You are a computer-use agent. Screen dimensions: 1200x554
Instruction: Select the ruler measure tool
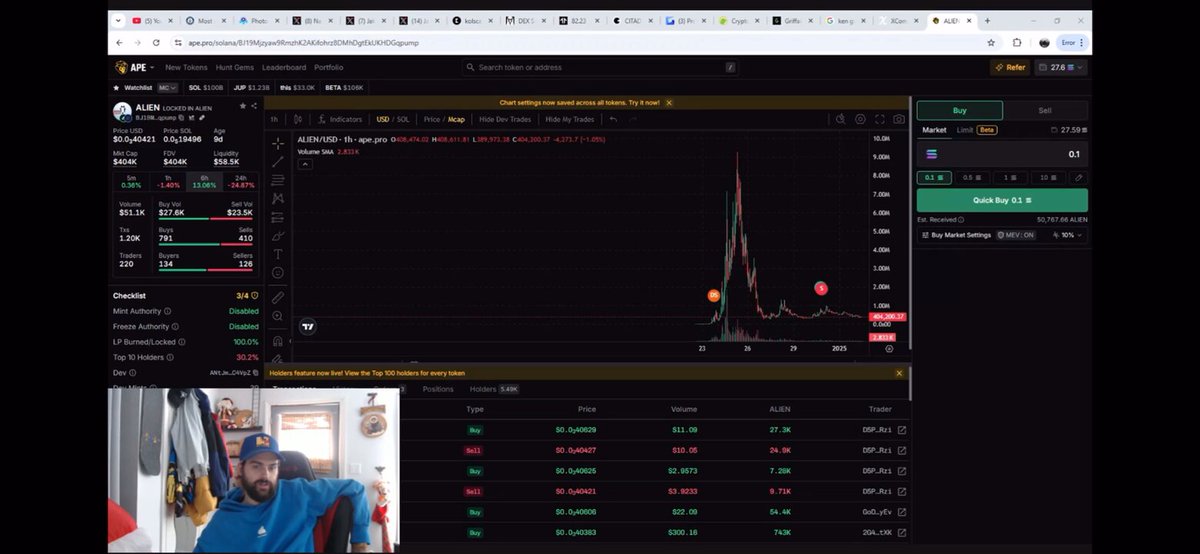(x=278, y=297)
